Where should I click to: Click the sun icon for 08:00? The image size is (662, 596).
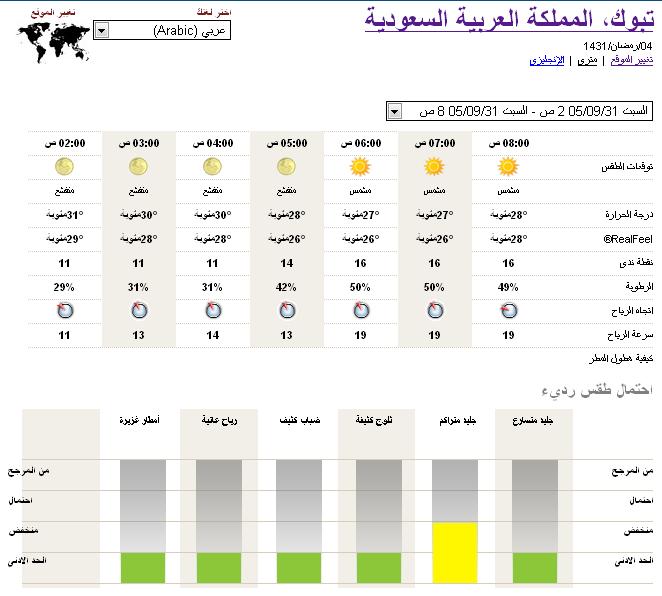click(x=508, y=166)
